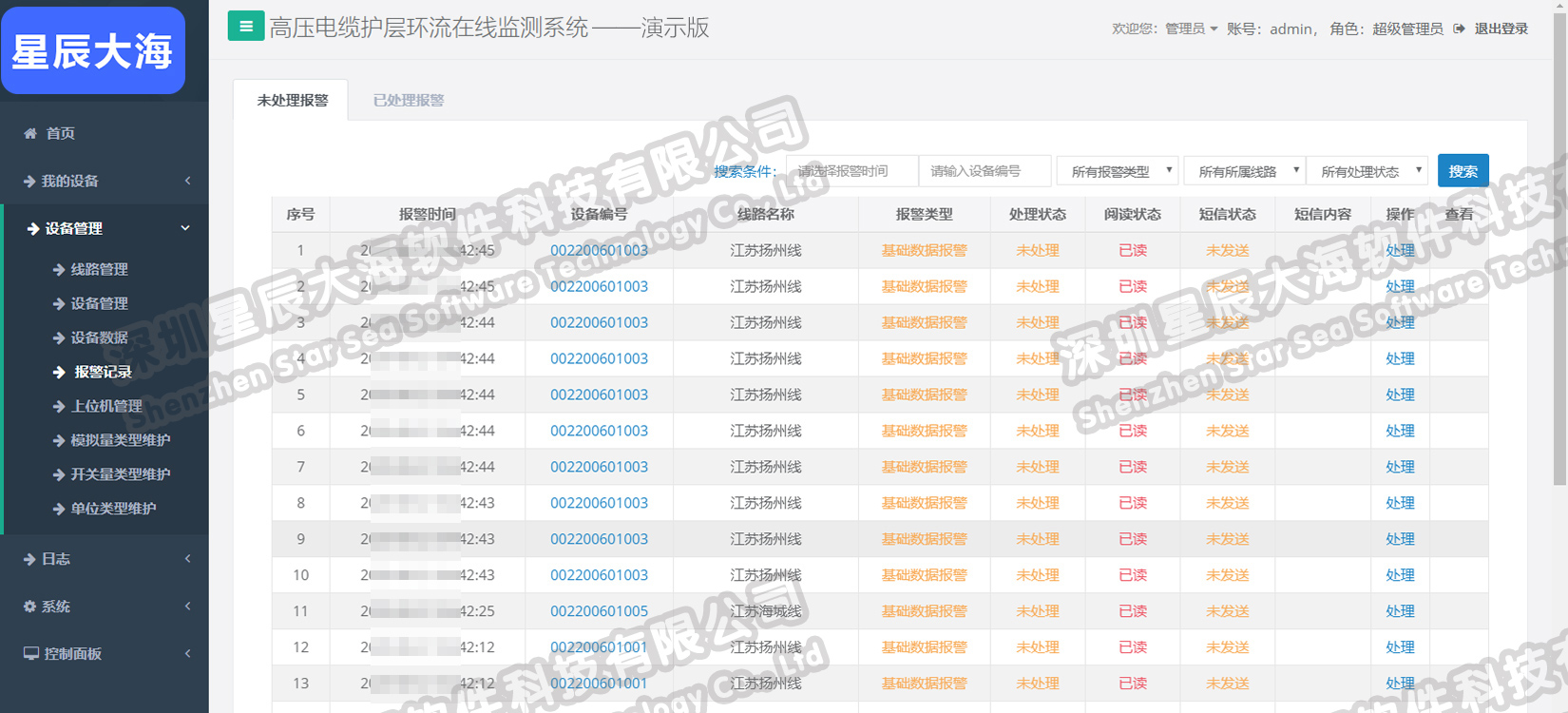This screenshot has width=1568, height=713.
Task: Click the monitor icon beside 控制面板
Action: [31, 654]
